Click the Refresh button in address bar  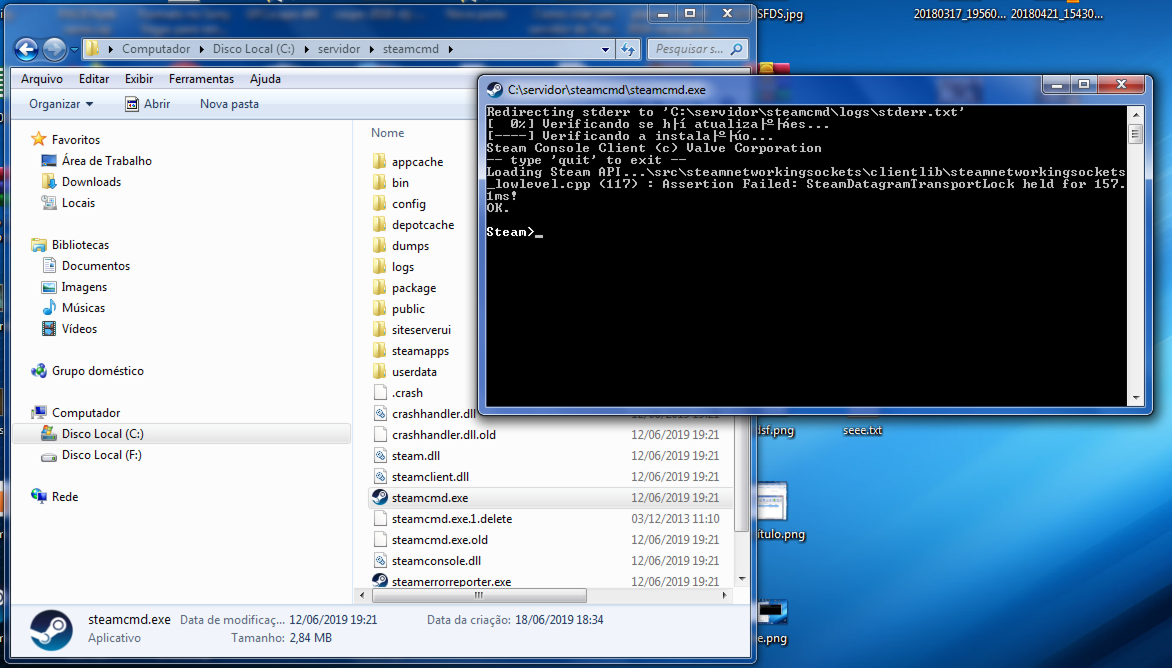[628, 49]
